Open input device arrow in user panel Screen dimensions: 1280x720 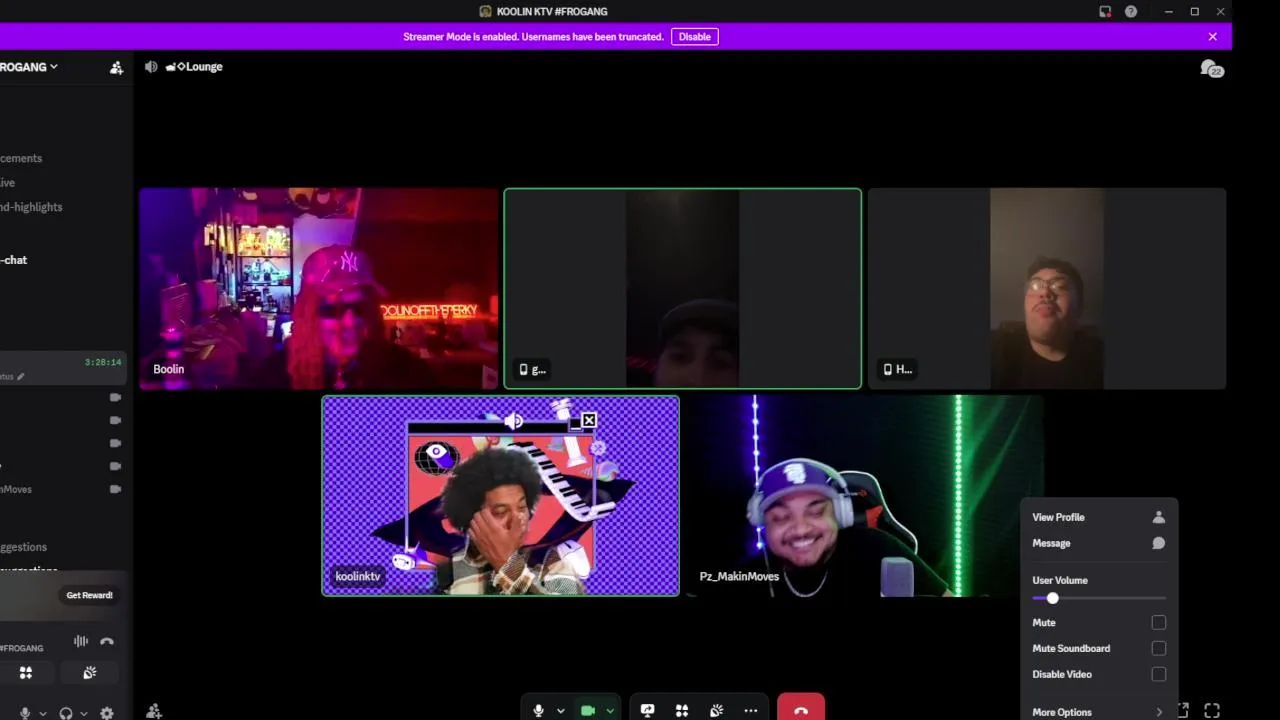click(x=42, y=714)
